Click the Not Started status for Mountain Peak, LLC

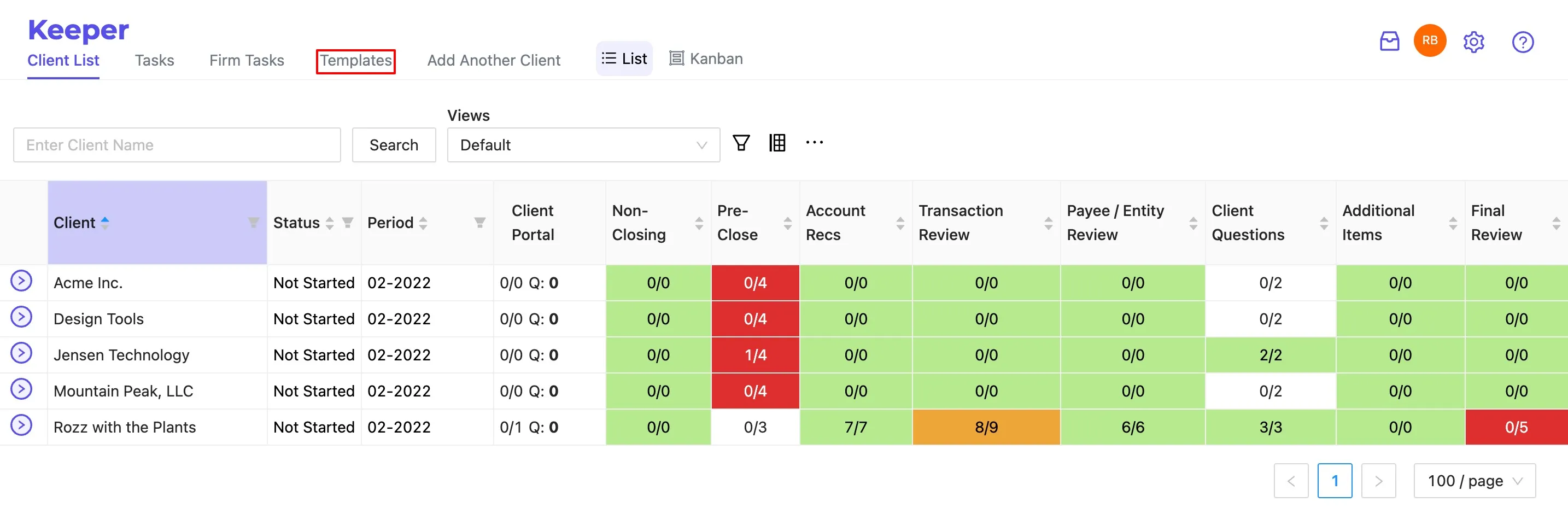tap(314, 392)
